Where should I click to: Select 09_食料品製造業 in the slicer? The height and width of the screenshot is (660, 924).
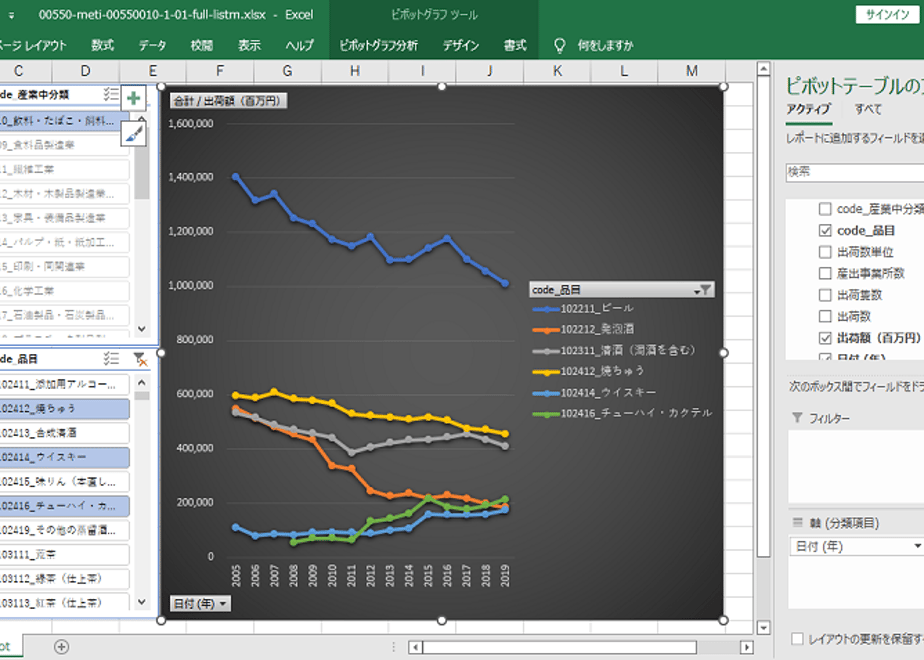64,144
